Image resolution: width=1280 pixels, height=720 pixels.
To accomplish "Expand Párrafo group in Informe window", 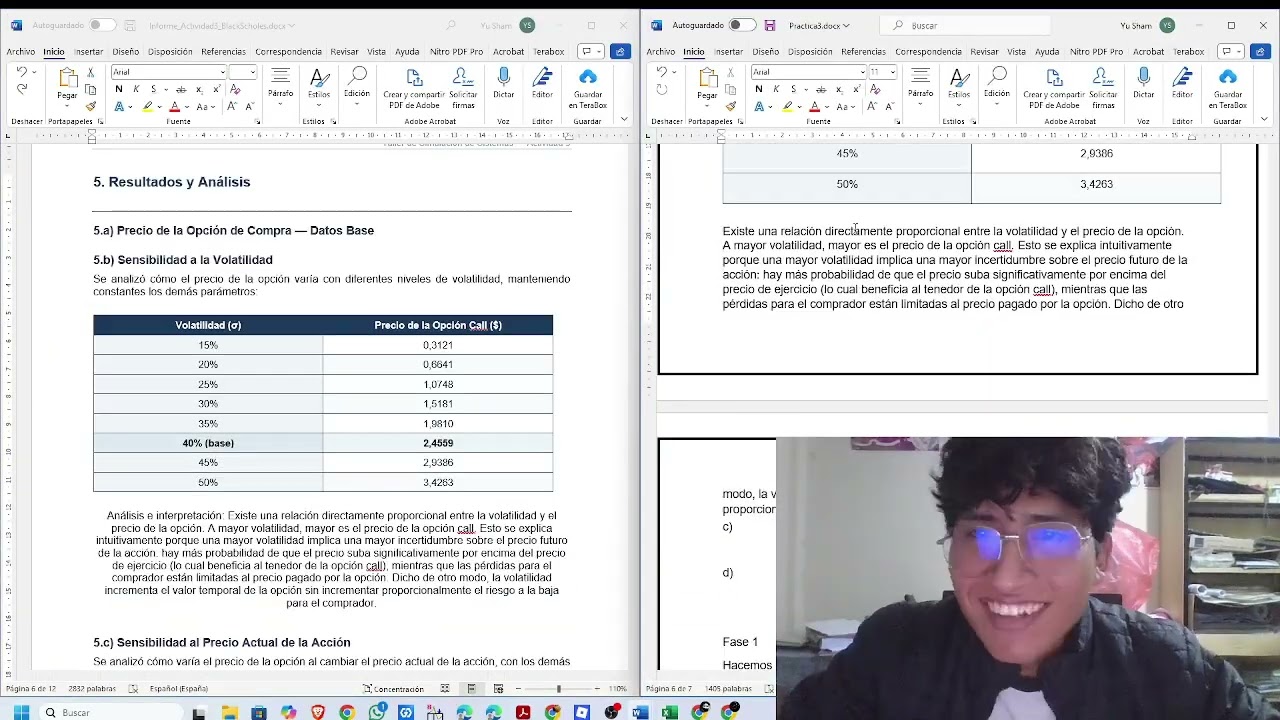I will (280, 86).
